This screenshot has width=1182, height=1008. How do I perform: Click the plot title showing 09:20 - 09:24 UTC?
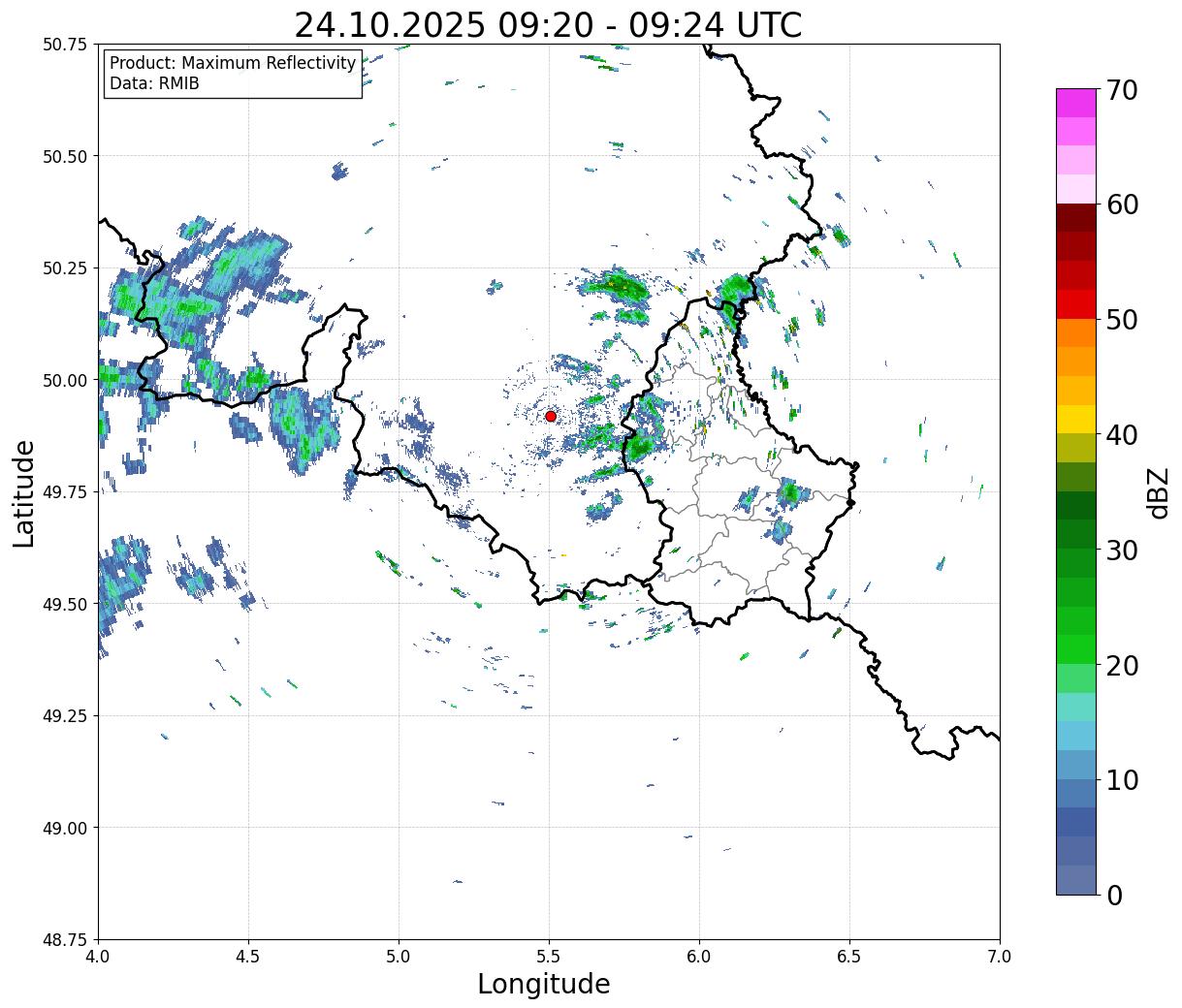[548, 24]
